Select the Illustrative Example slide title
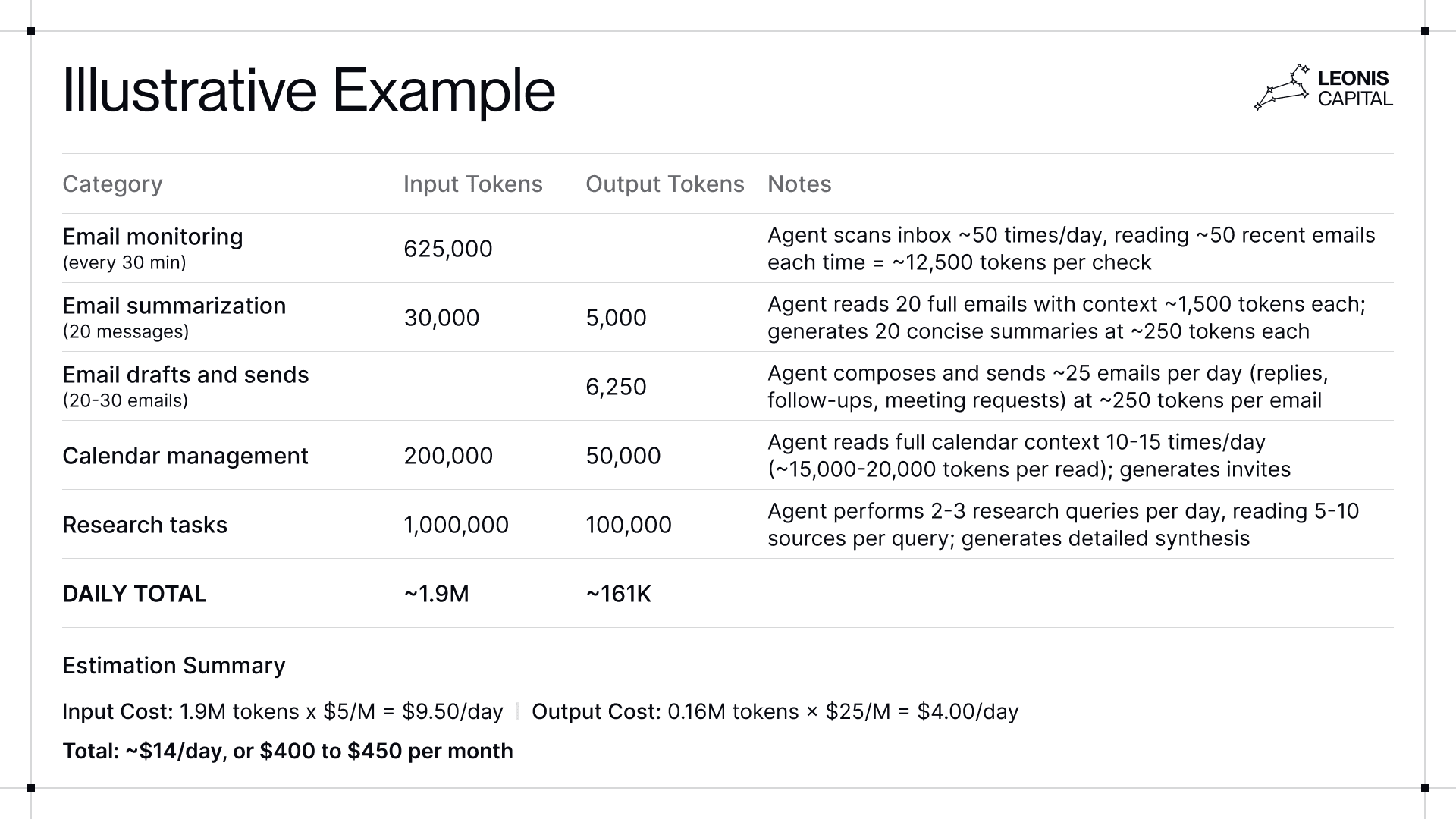 (309, 91)
